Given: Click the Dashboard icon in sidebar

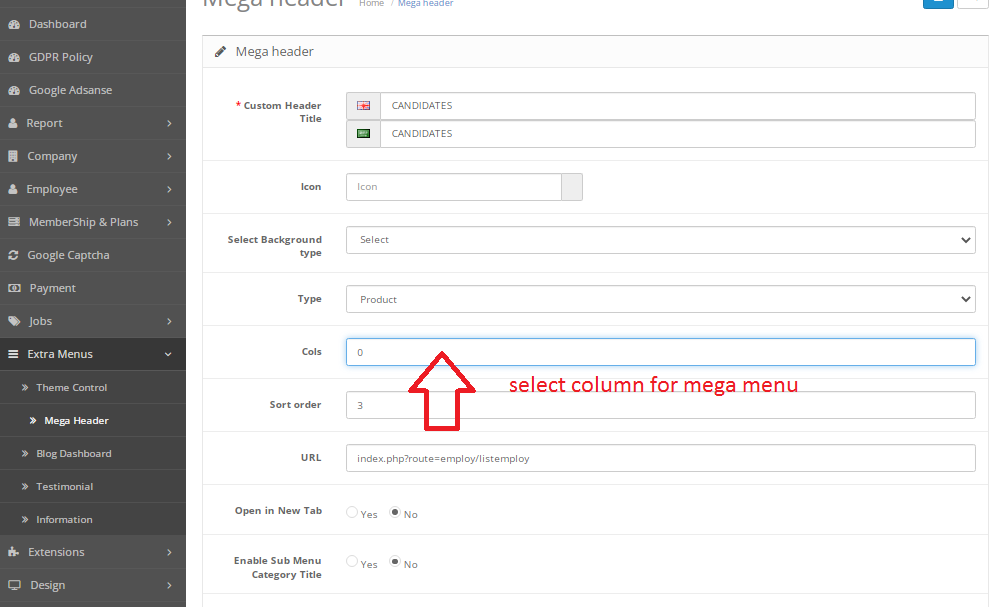Looking at the screenshot, I should point(14,24).
